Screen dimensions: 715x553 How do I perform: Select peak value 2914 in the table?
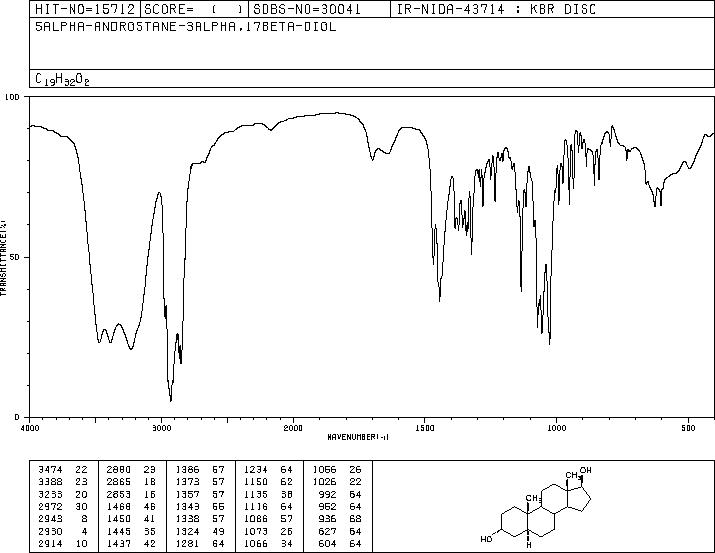click(50, 543)
